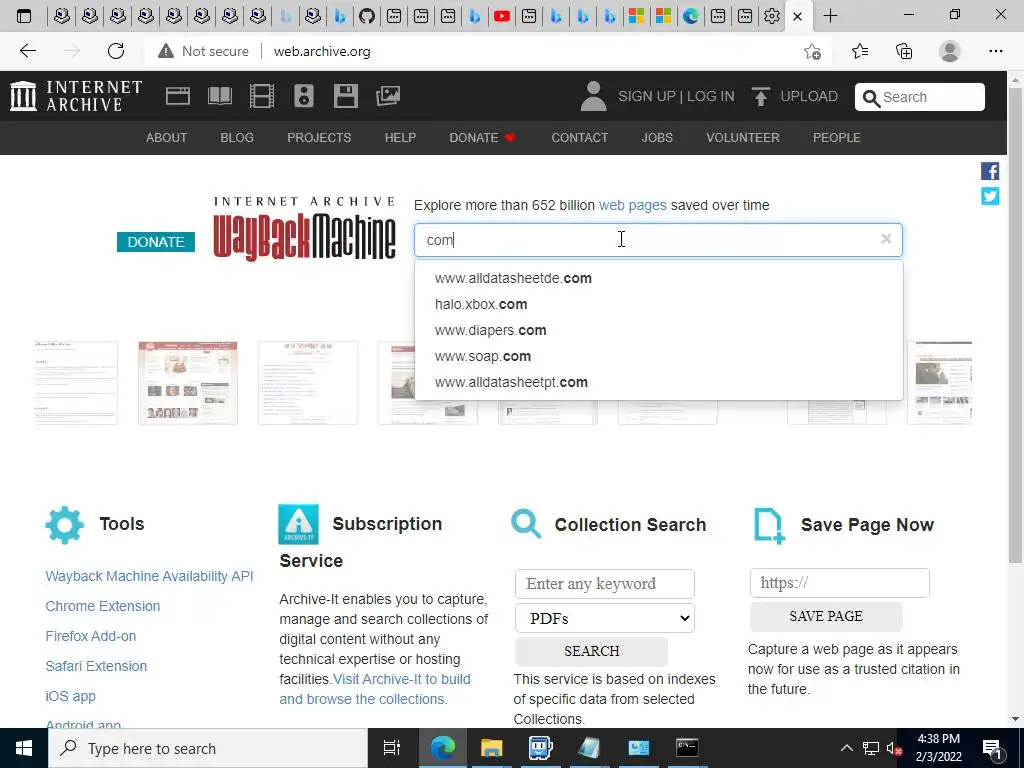This screenshot has width=1024, height=768.
Task: Click the Archive-It subscription icon
Action: pos(298,524)
